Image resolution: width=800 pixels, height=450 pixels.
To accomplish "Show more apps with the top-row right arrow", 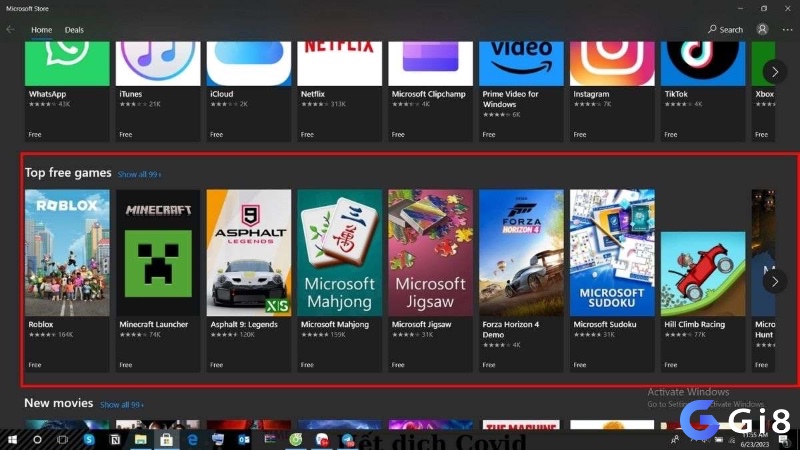I will tap(774, 72).
